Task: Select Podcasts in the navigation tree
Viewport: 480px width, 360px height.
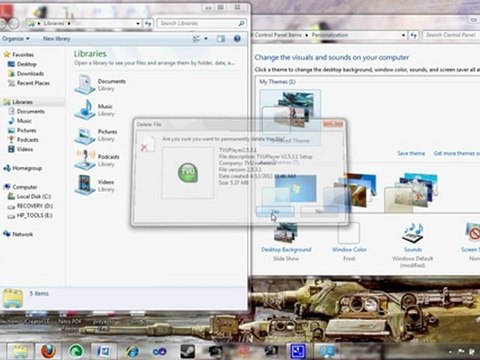Action: click(28, 140)
